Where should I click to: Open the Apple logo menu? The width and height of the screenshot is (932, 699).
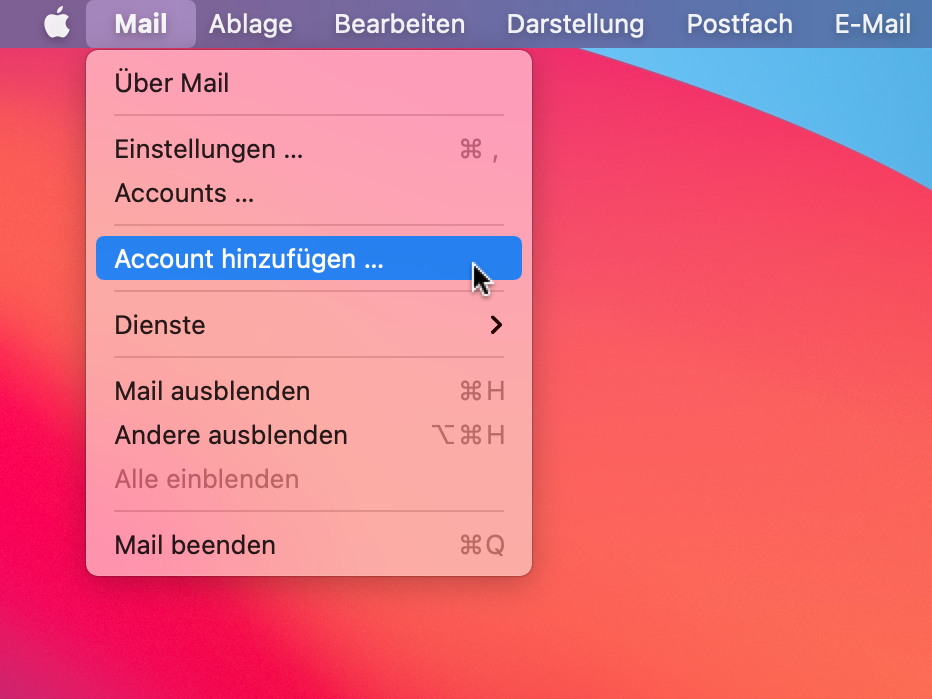tap(57, 24)
